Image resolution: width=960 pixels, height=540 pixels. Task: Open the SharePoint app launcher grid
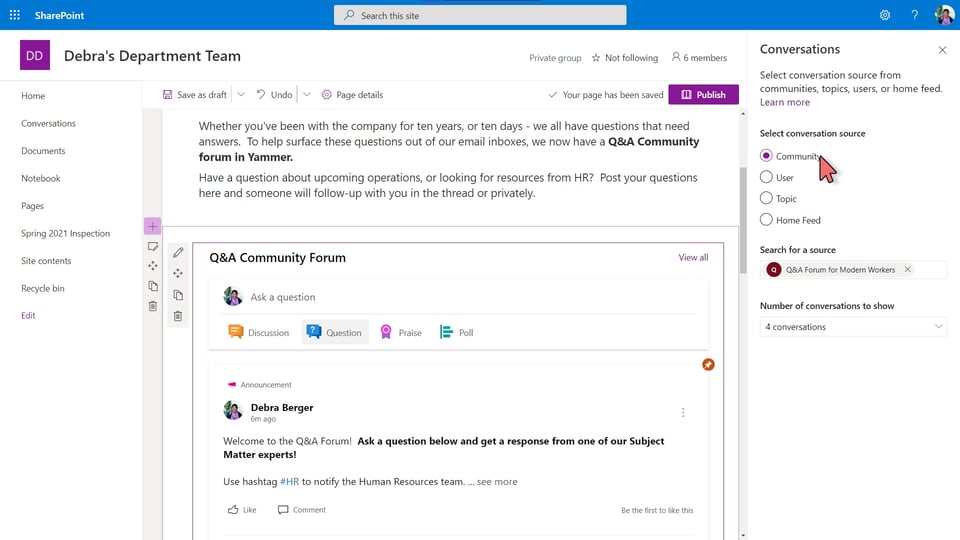(x=15, y=15)
